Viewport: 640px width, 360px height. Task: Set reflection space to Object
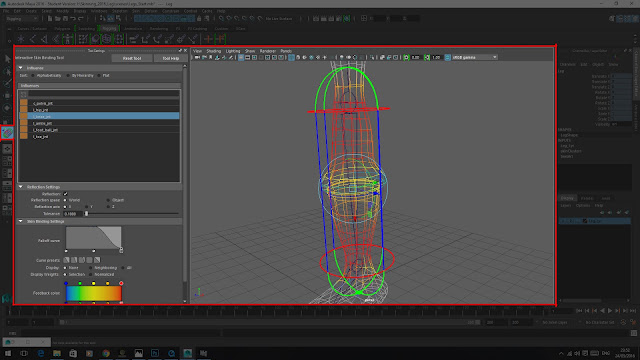point(108,200)
